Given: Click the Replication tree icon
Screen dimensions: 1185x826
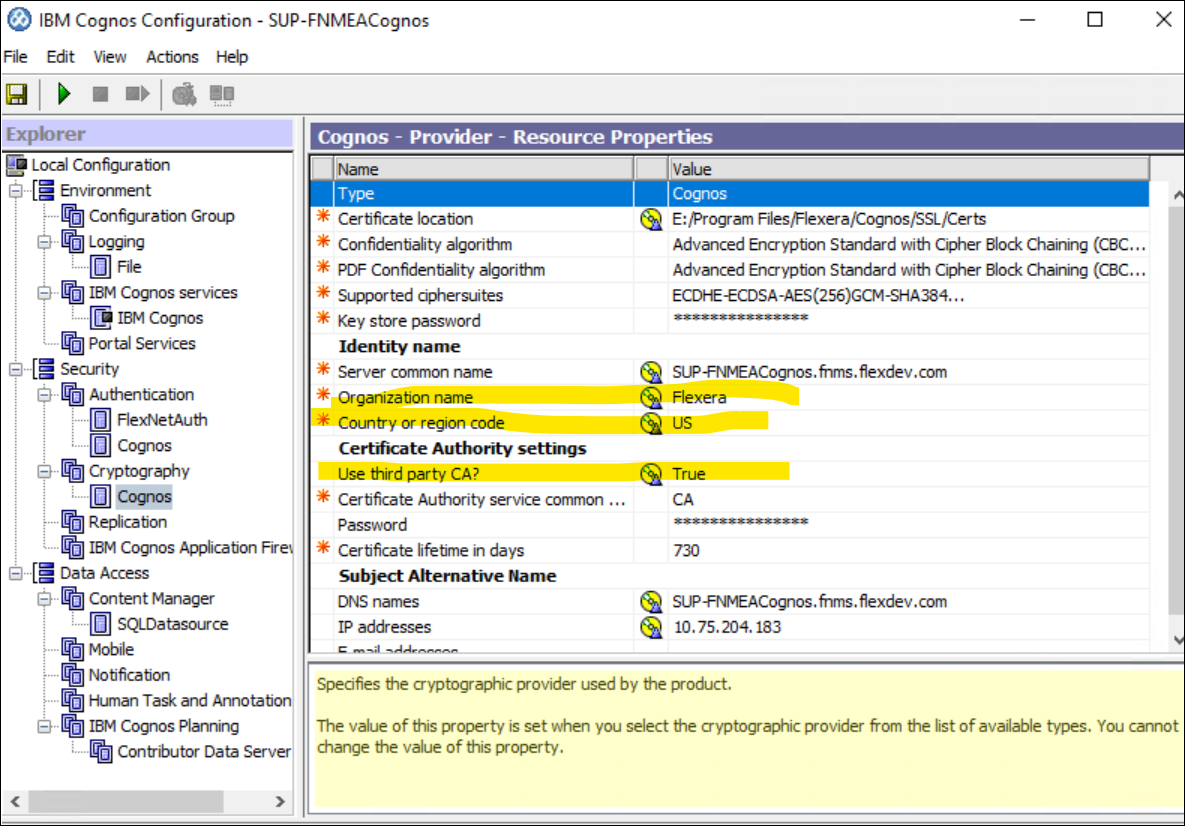Looking at the screenshot, I should [73, 522].
